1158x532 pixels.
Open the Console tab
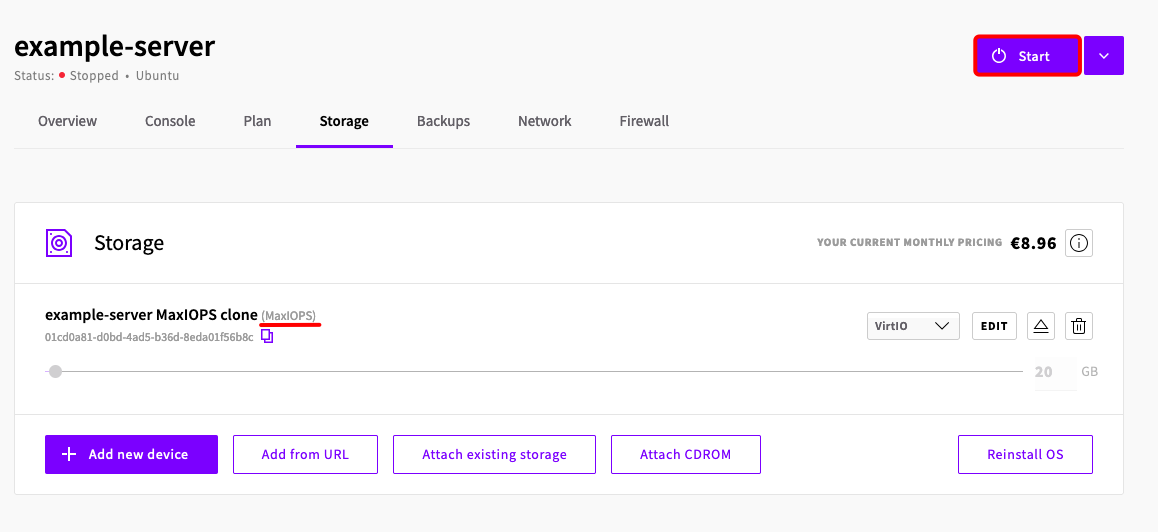tap(170, 121)
